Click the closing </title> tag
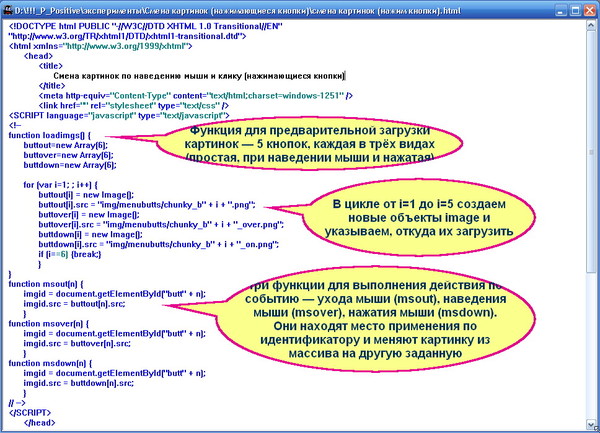This screenshot has width=600, height=433. click(x=52, y=86)
